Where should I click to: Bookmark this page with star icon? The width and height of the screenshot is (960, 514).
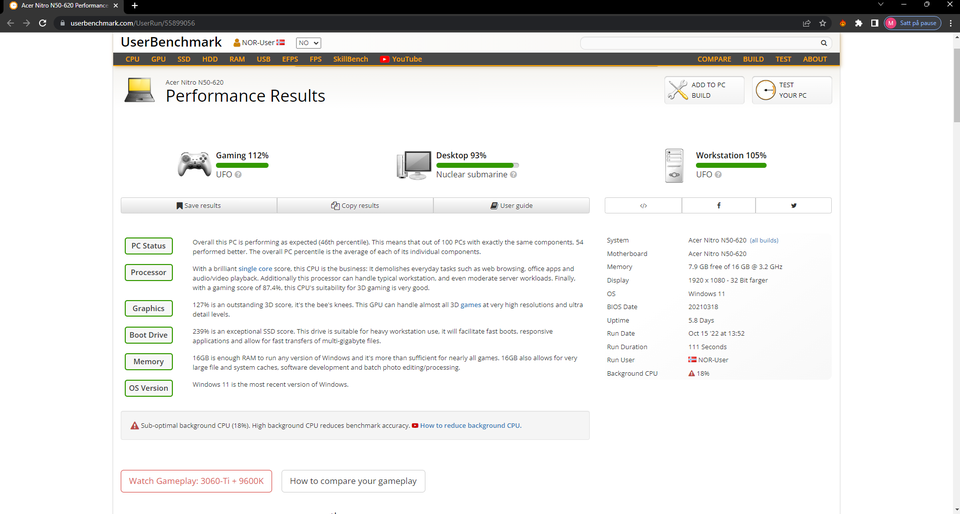coord(823,23)
